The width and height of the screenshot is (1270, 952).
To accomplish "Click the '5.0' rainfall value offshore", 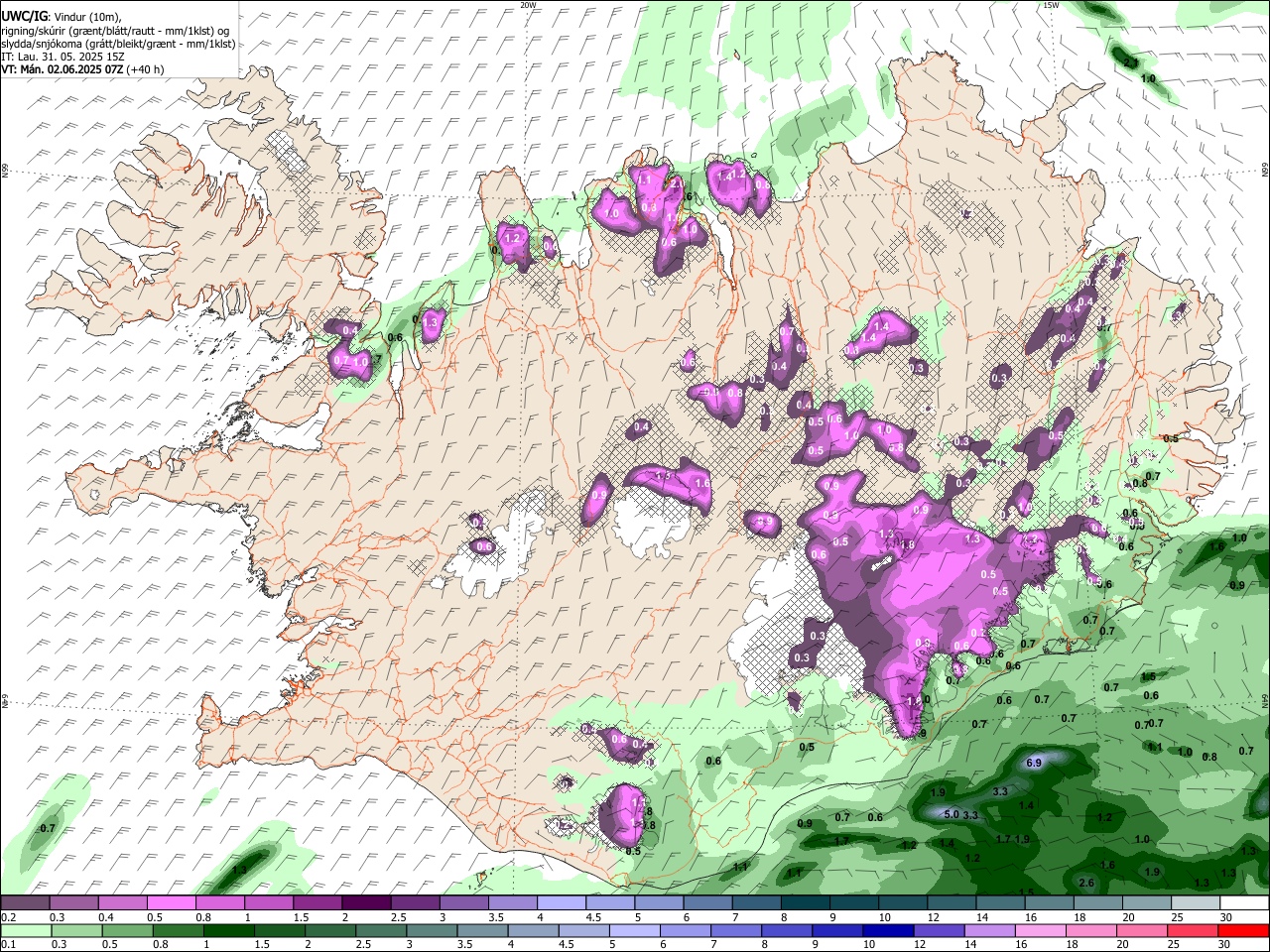I will [x=951, y=814].
